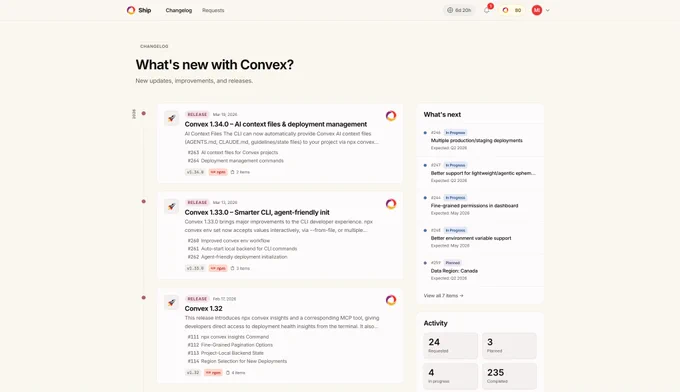Click rocket icon on Convex 1.33.0 card

171,206
